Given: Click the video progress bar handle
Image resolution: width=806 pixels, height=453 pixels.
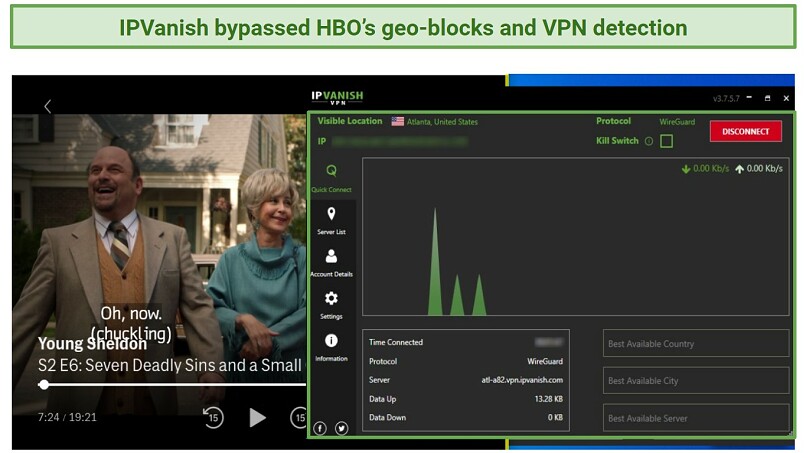Looking at the screenshot, I should tap(44, 385).
